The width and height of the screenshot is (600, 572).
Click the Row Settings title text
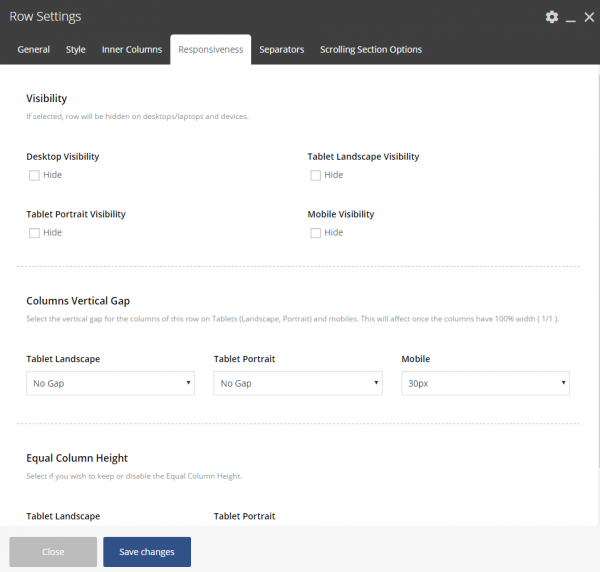click(45, 17)
